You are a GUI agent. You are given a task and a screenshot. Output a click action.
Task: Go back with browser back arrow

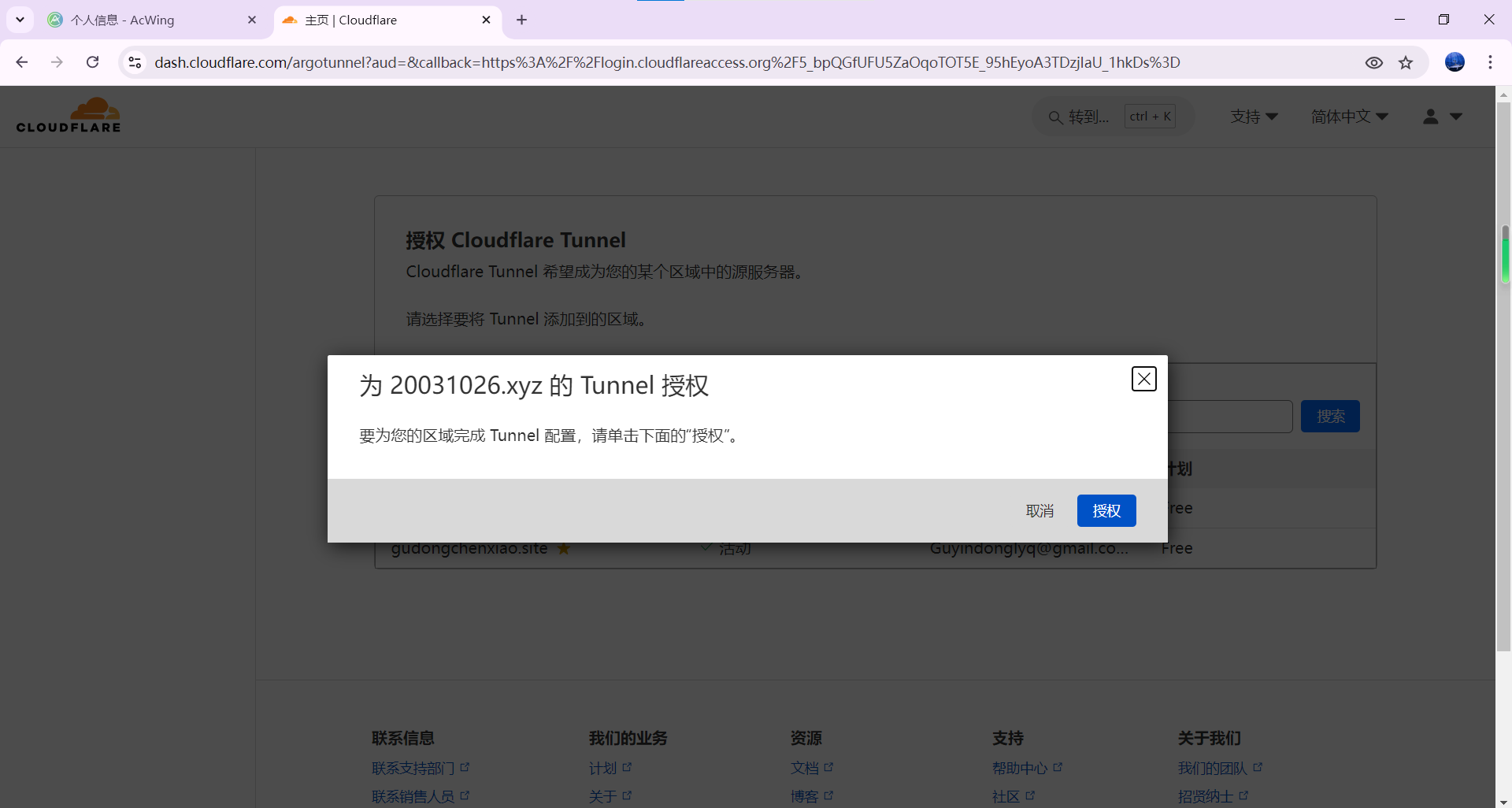coord(22,62)
